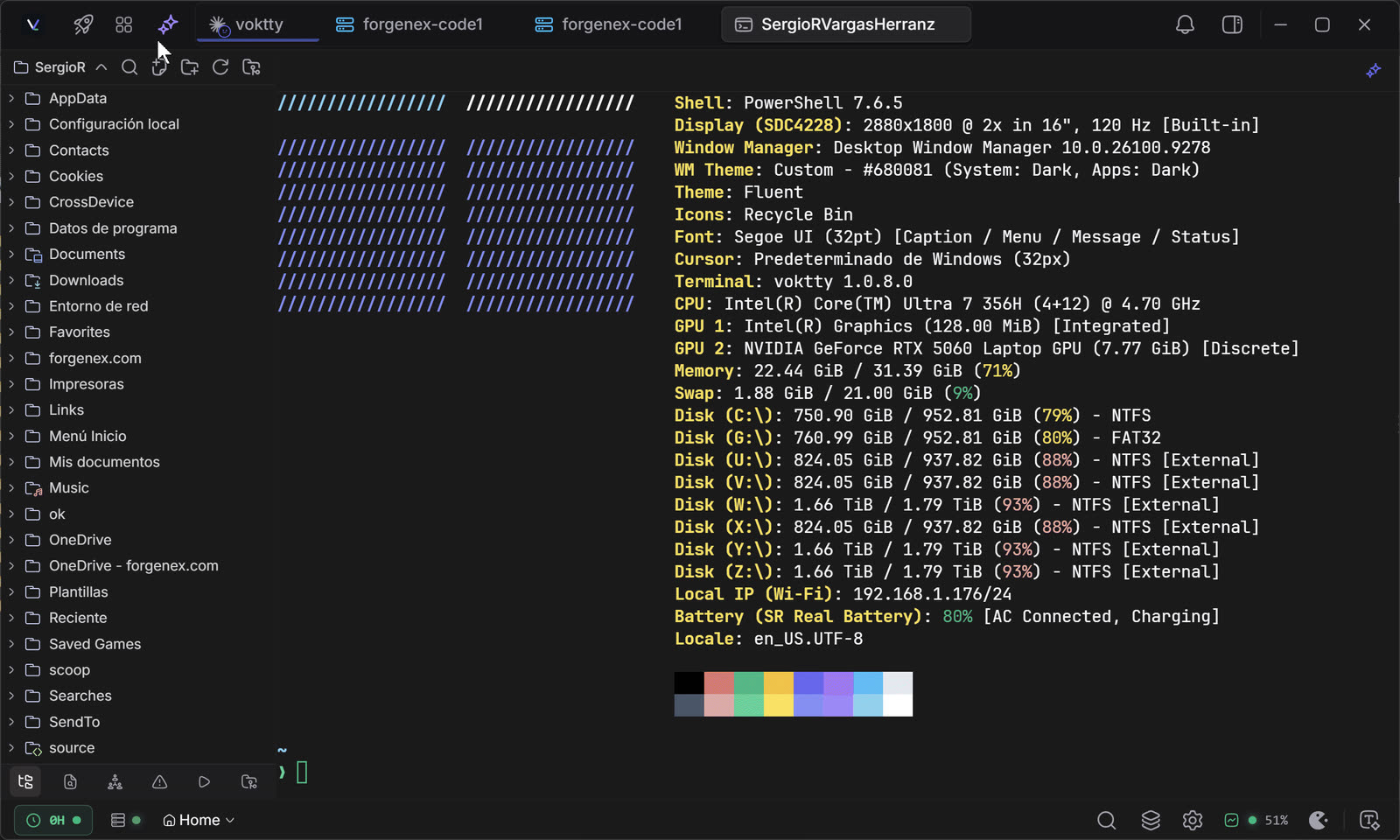This screenshot has width=1400, height=840.
Task: Open the four-squares grid icon in top bar
Action: [124, 24]
